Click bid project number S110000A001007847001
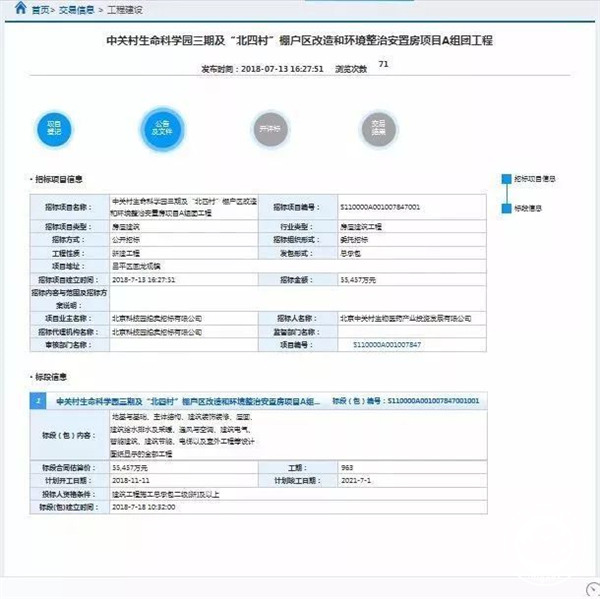Screen dimensions: 600x599 380,207
